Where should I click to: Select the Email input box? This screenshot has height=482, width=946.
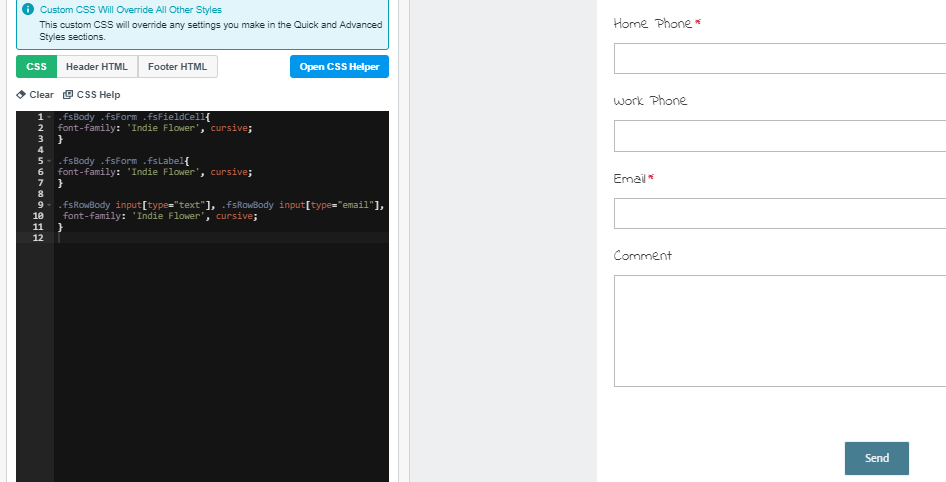[x=779, y=214]
